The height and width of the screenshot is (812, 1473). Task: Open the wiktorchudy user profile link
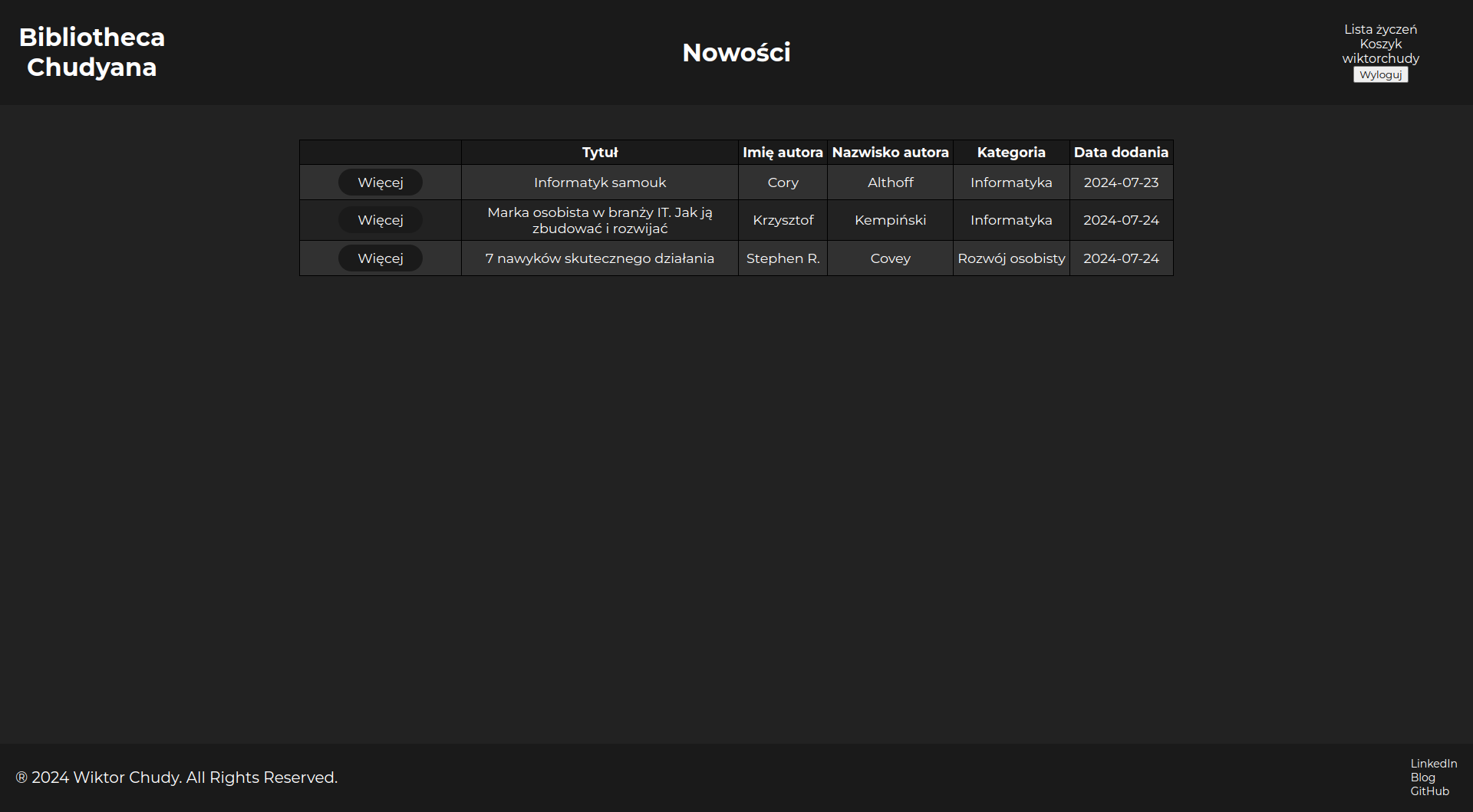coord(1380,58)
